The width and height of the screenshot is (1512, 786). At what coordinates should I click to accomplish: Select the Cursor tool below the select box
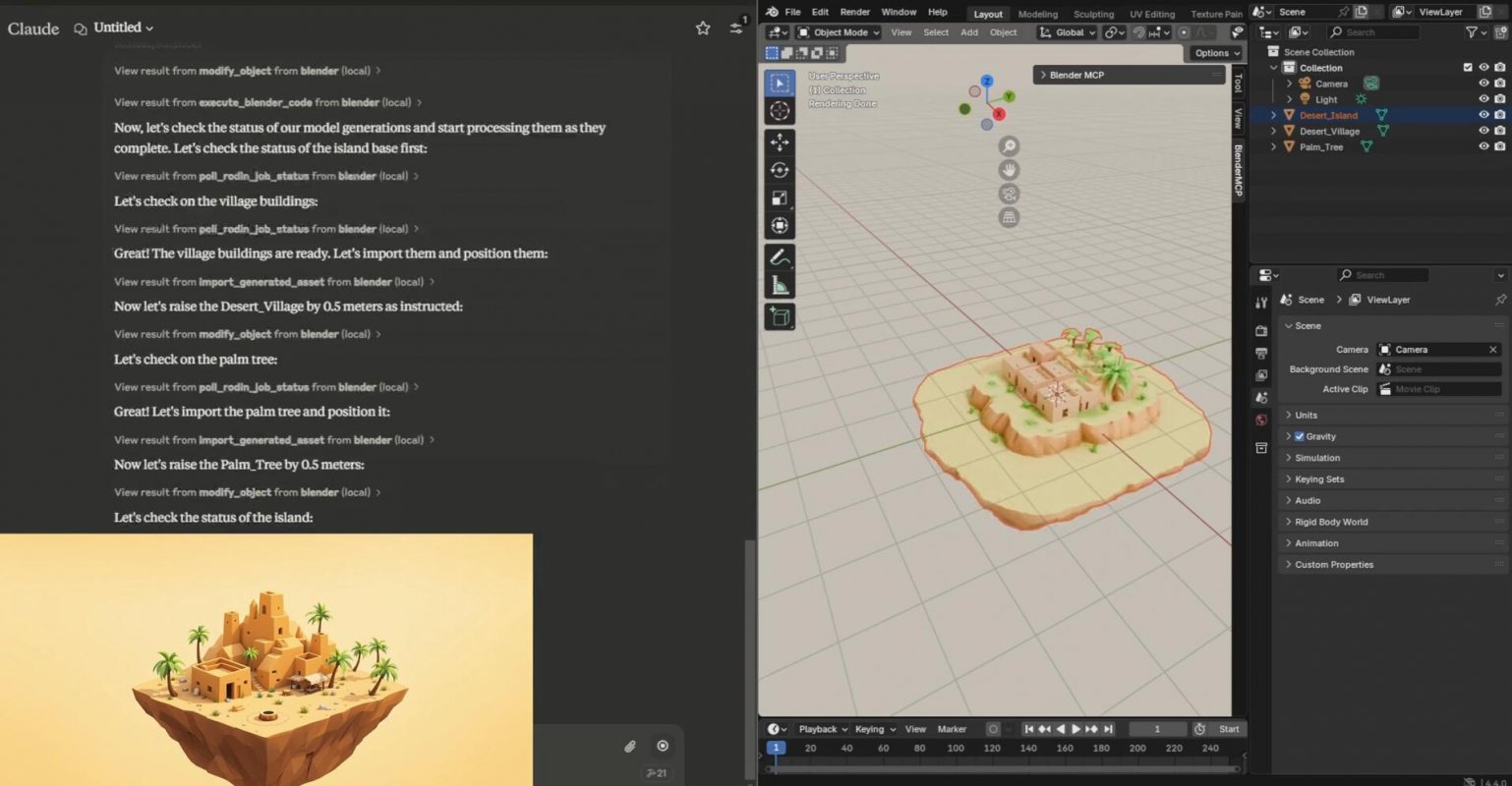(779, 111)
